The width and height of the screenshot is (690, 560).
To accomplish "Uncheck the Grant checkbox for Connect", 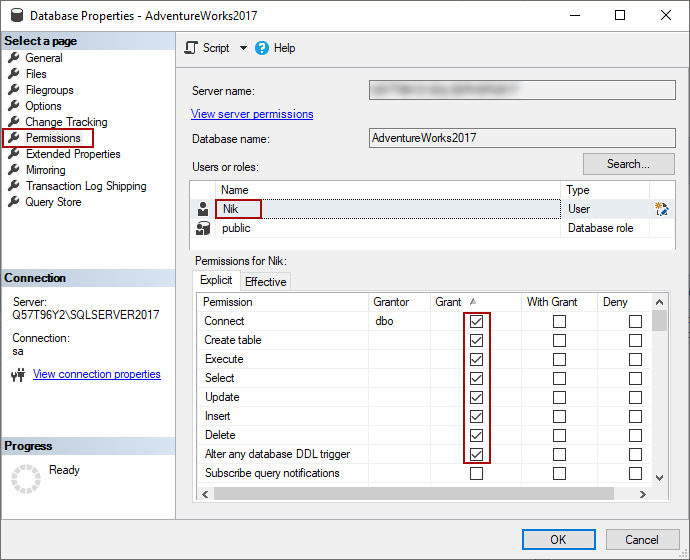I will (477, 321).
